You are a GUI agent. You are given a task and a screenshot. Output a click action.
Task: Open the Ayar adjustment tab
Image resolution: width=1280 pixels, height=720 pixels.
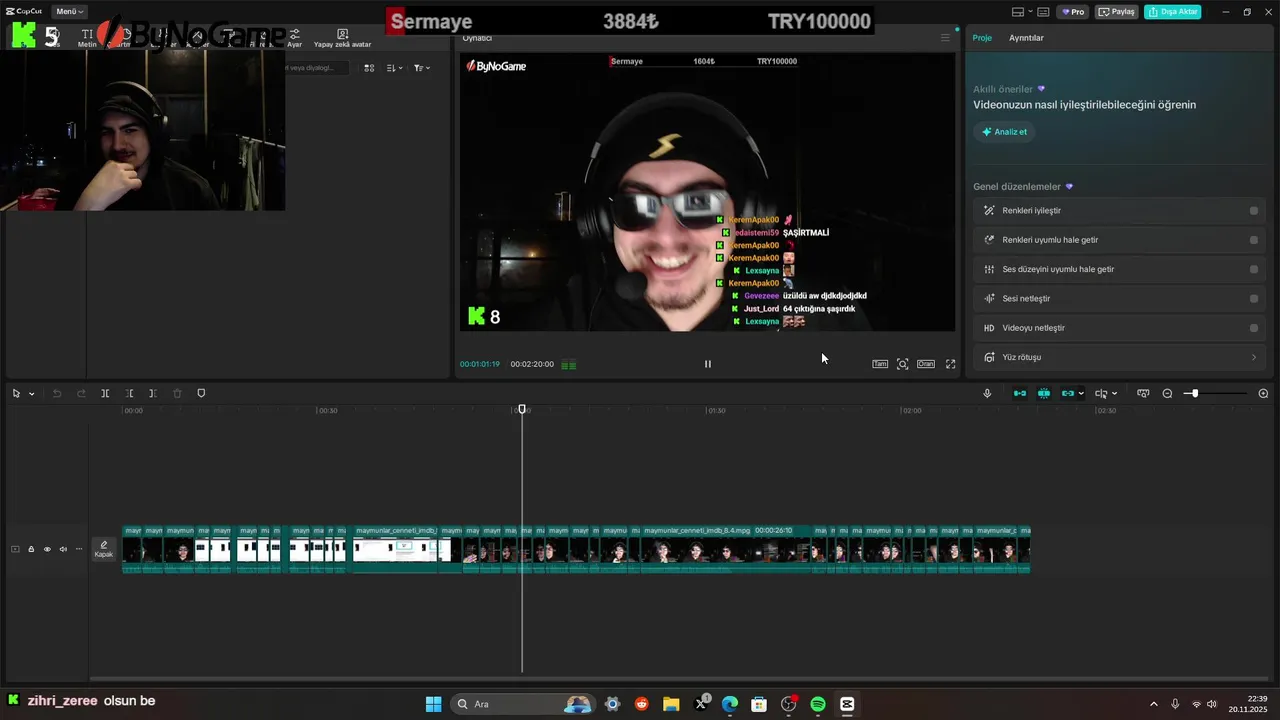[x=294, y=38]
